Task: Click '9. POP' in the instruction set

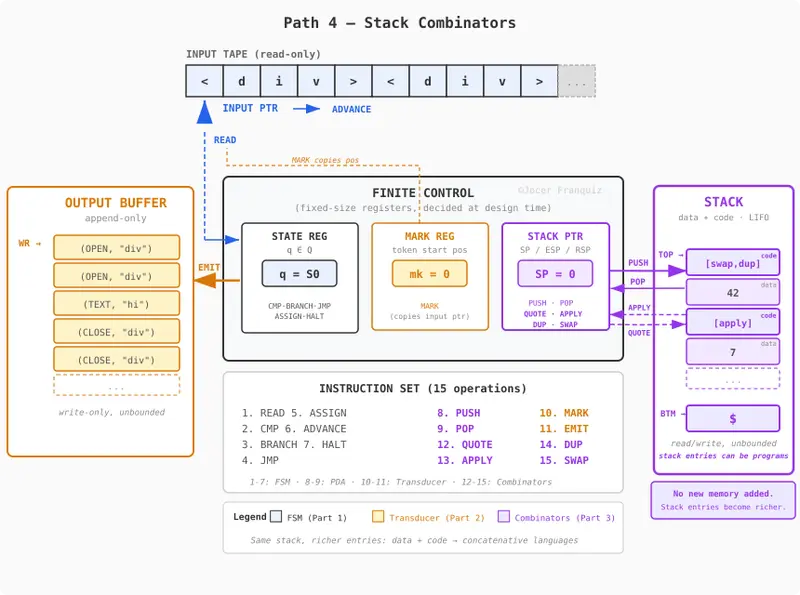Action: tap(456, 429)
